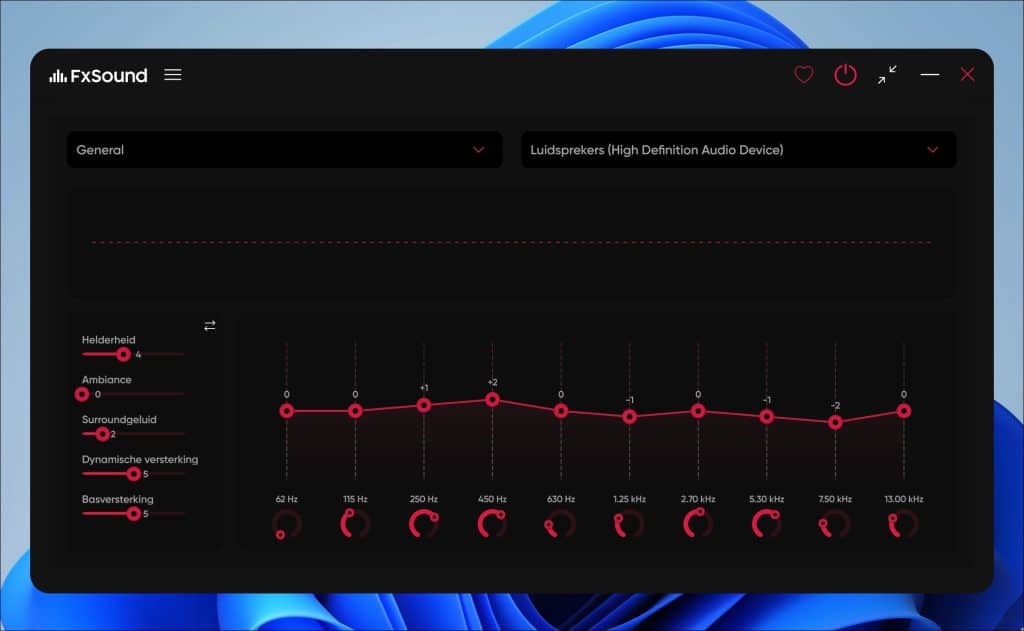This screenshot has height=631, width=1024.
Task: Click the 62 Hz frequency knob
Action: [x=287, y=524]
